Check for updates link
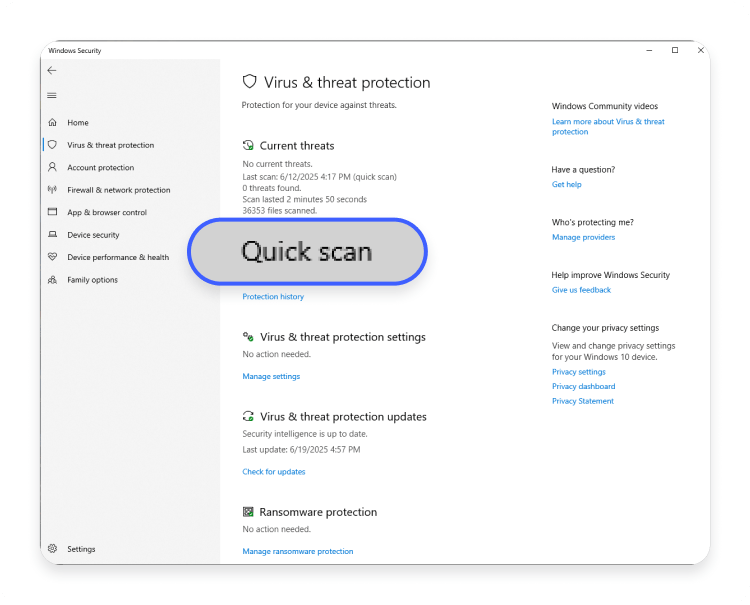This screenshot has height=605, width=750. coord(274,472)
